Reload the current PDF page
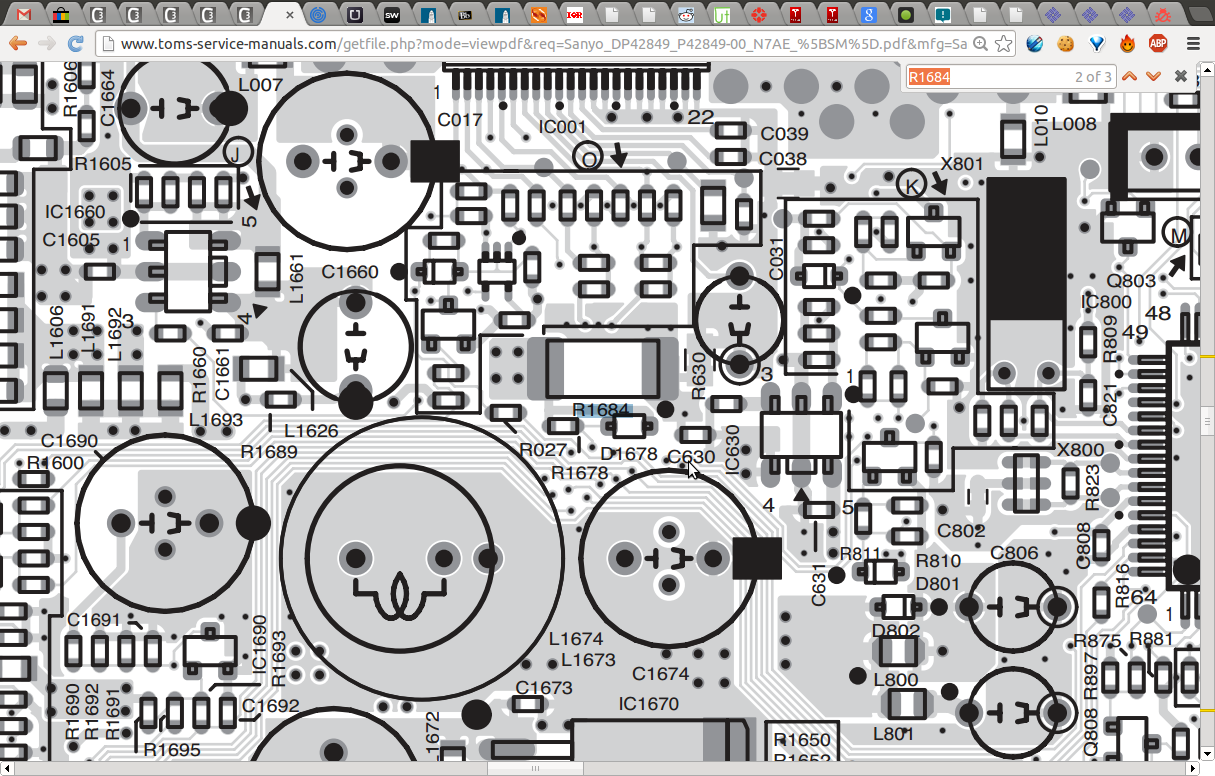 point(75,44)
